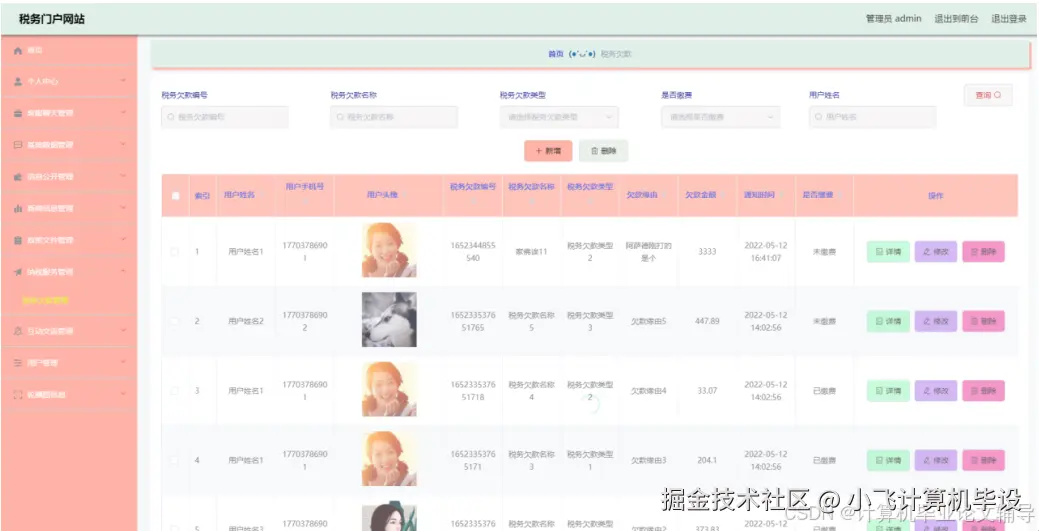Screen dimensions: 1039x531
Task: Click the 用户姓名2 cell
Action: coord(246,321)
